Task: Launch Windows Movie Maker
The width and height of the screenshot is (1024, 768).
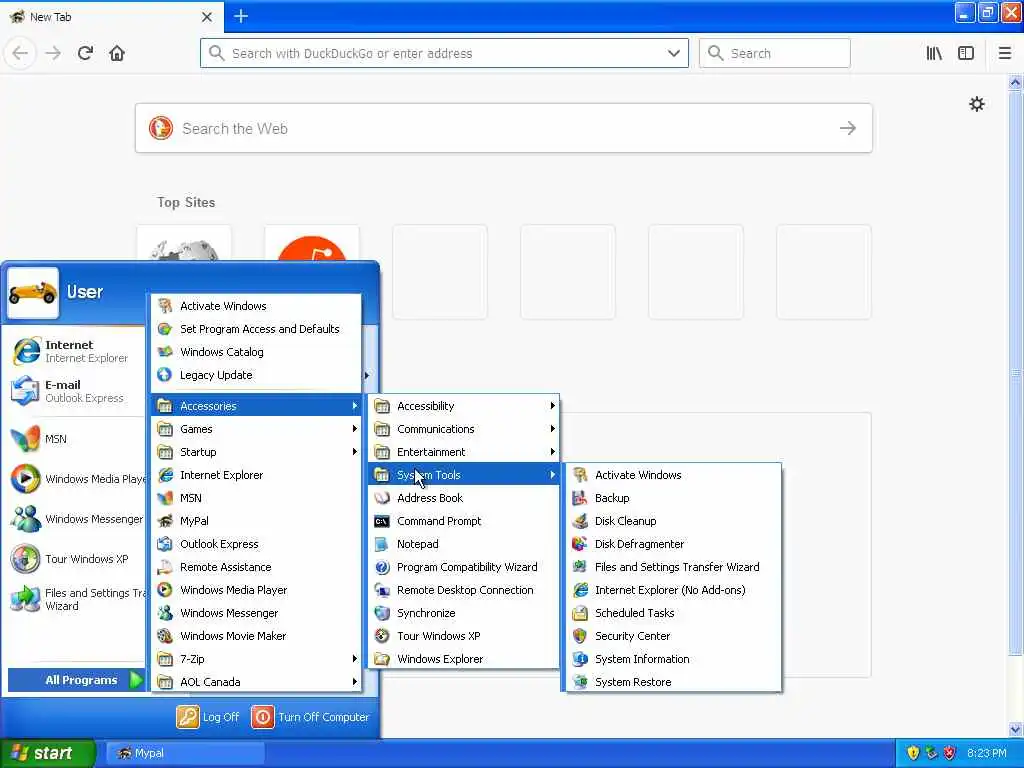Action: click(x=257, y=635)
